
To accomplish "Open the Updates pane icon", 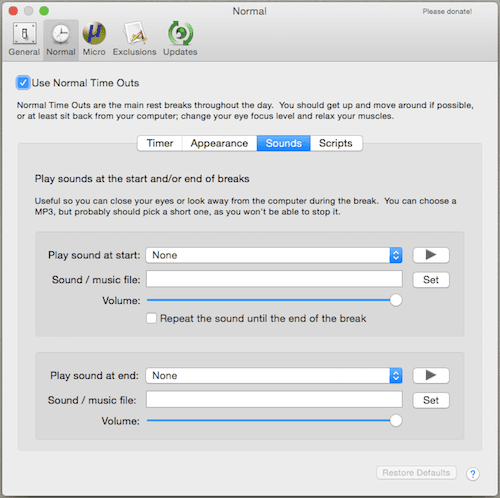I will tap(180, 33).
